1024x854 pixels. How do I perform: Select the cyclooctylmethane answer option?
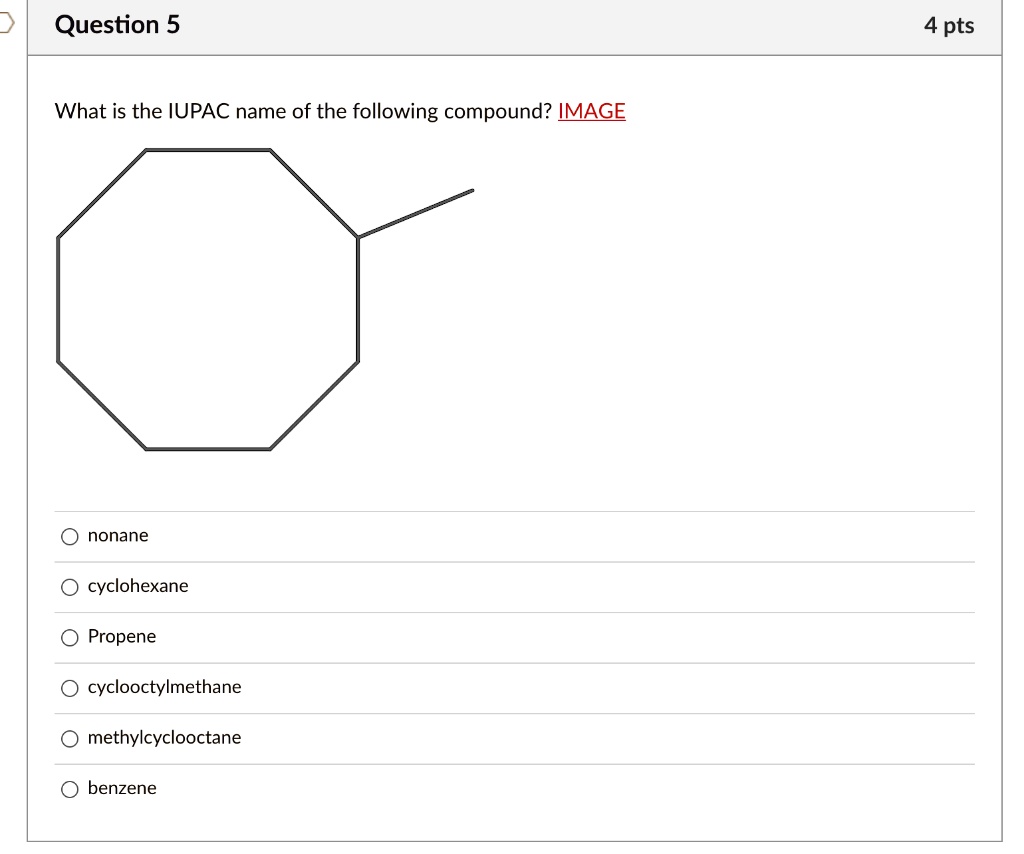tap(70, 688)
